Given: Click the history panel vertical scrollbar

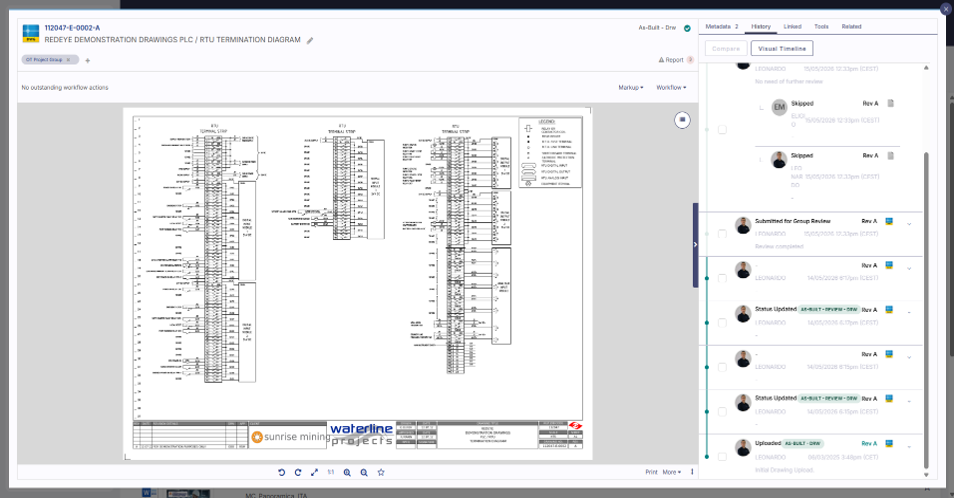Looking at the screenshot, I should (x=927, y=310).
